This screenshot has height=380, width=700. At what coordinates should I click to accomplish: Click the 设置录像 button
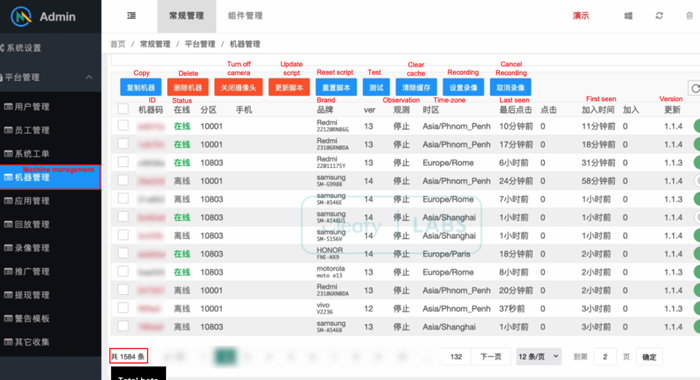463,88
